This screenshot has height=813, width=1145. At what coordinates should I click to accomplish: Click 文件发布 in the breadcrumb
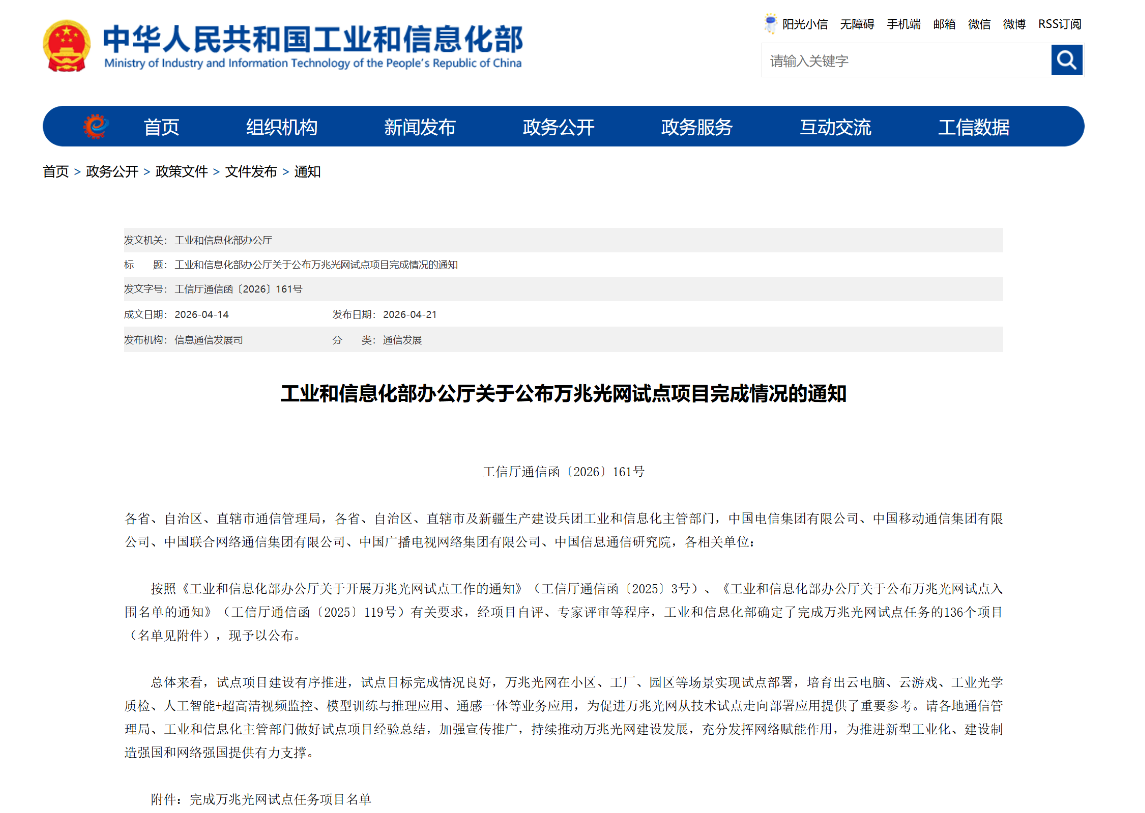[x=251, y=172]
